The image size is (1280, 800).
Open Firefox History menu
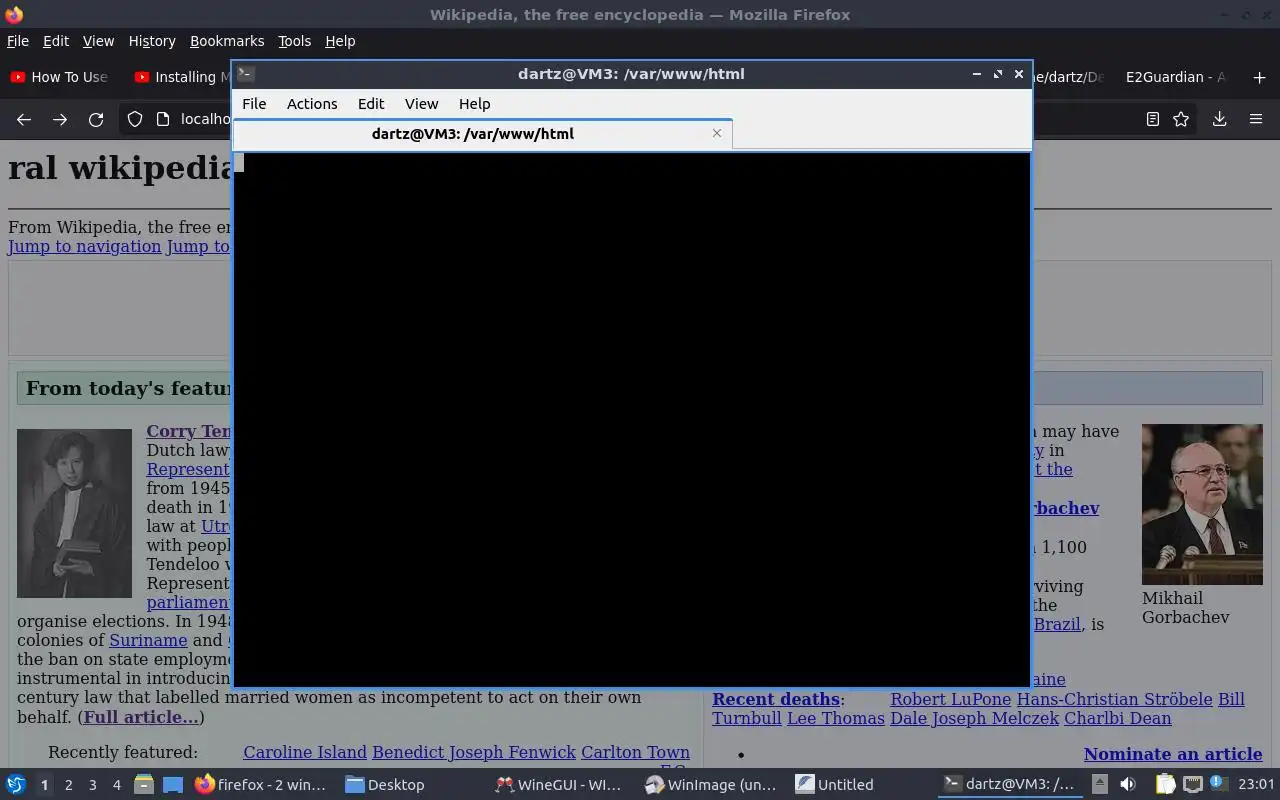[152, 41]
